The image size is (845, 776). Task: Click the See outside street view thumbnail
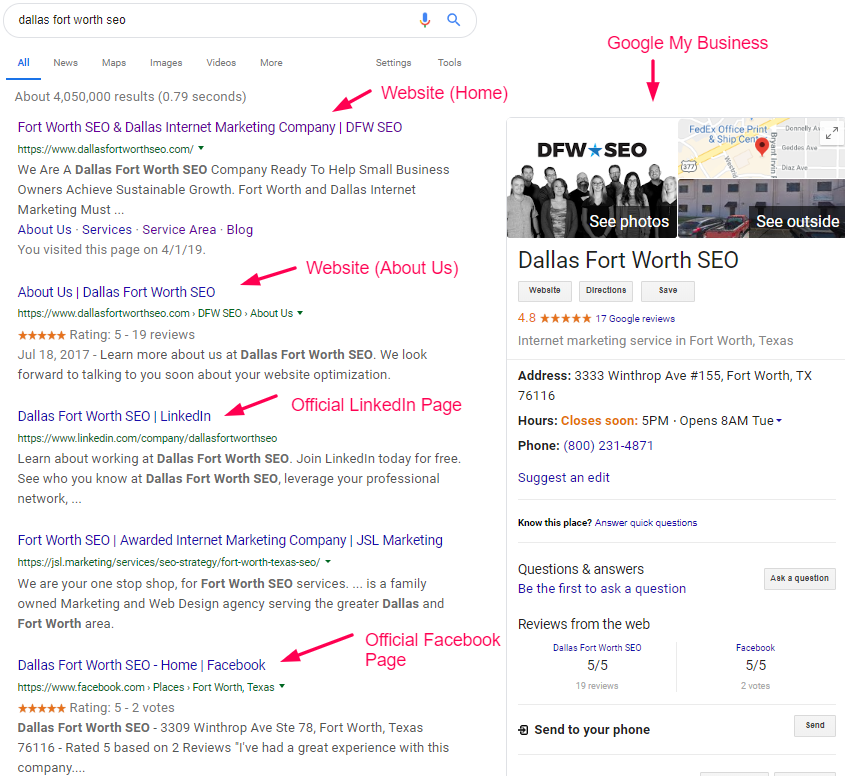click(x=761, y=209)
